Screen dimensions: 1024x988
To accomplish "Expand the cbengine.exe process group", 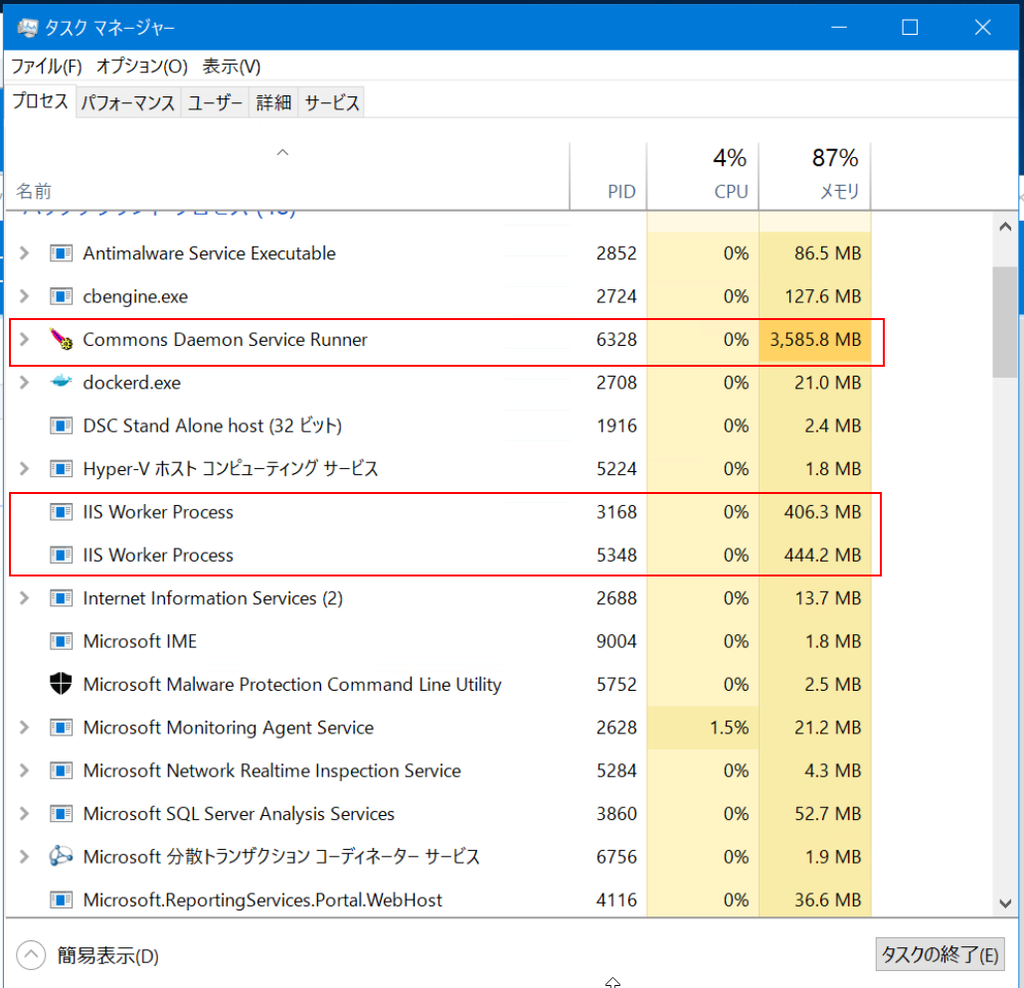I will (24, 296).
